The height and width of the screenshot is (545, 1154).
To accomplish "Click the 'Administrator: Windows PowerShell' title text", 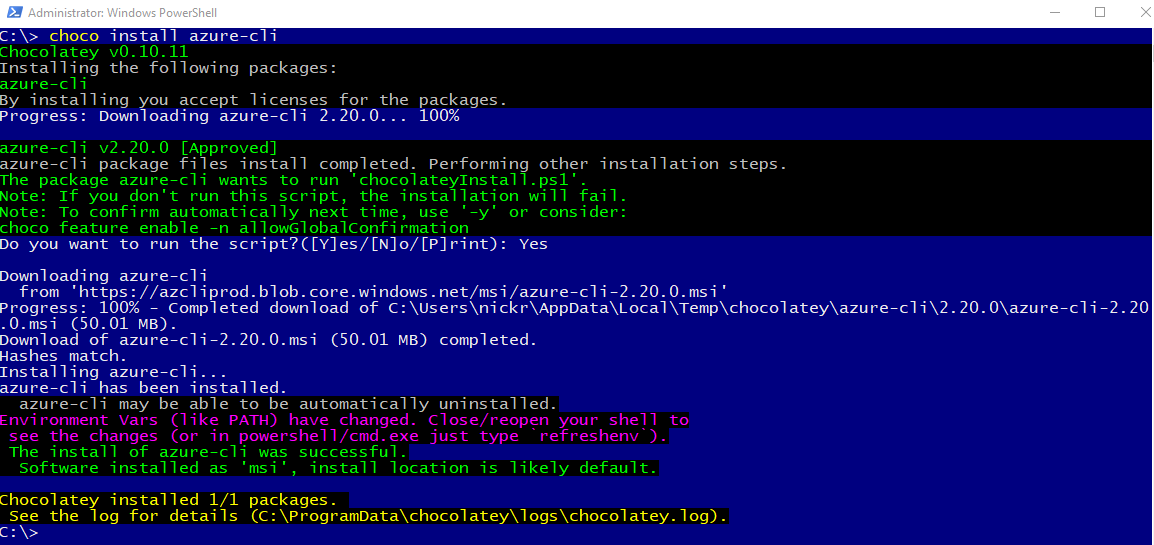I will click(x=122, y=13).
